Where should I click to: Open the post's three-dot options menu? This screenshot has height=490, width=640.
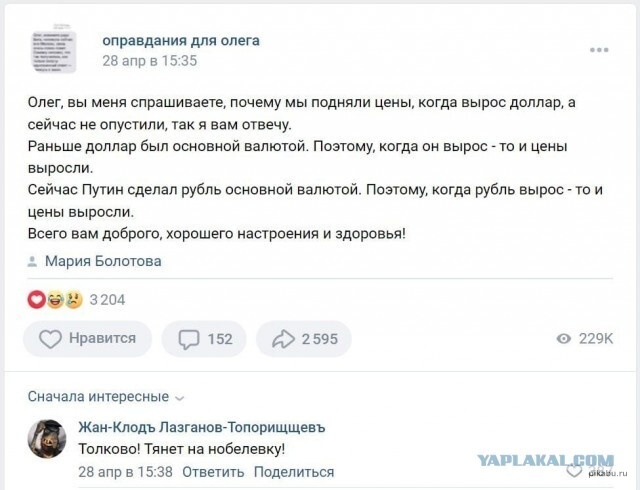[600, 49]
